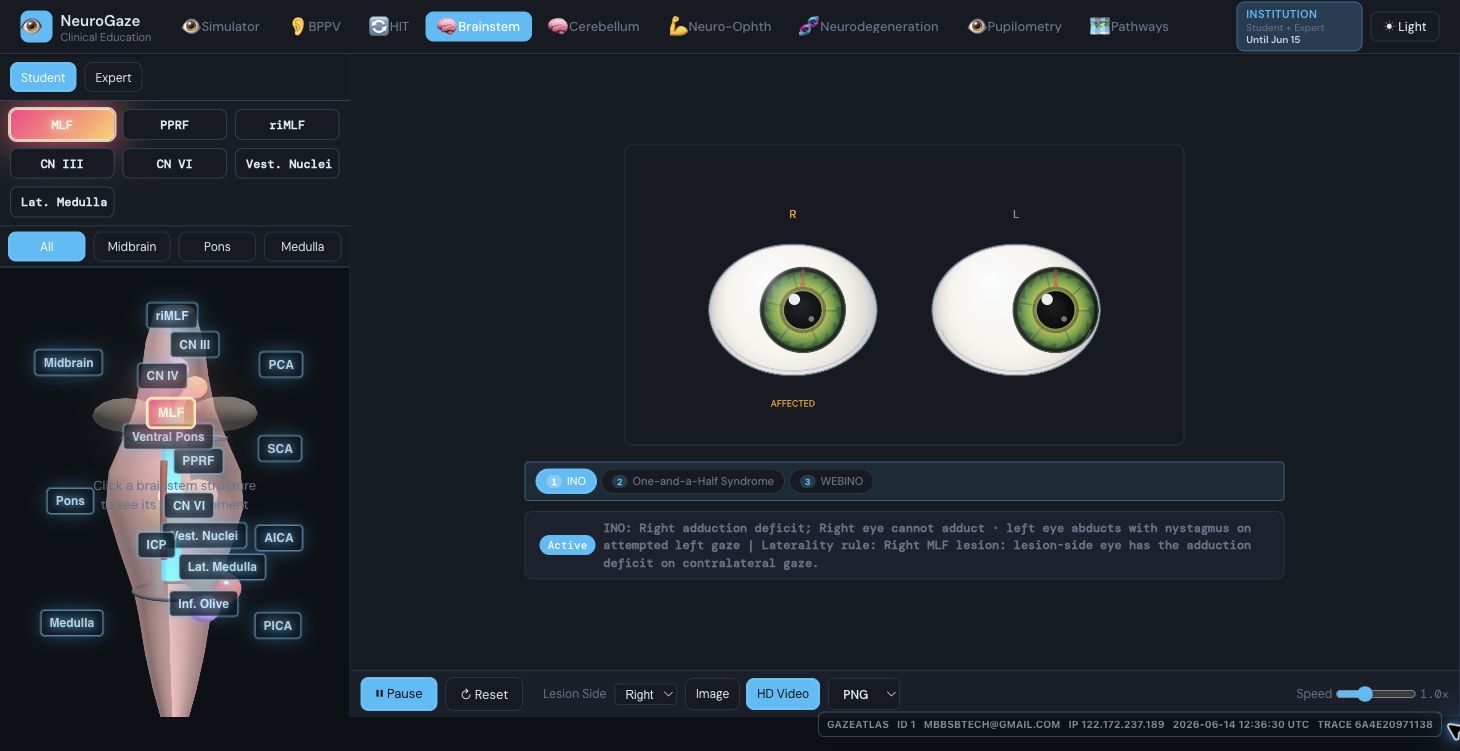
Task: Click the HD Video export button
Action: click(783, 694)
